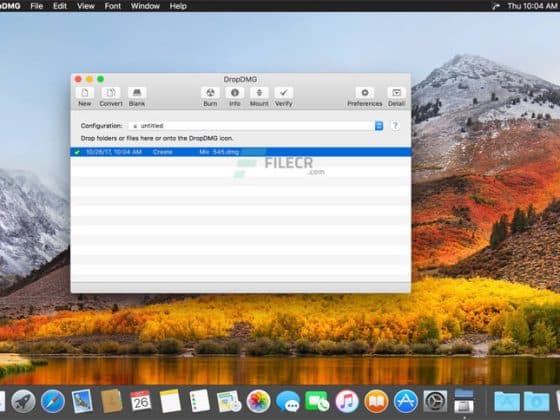Click the question mark help button
The image size is (560, 420).
pos(395,126)
